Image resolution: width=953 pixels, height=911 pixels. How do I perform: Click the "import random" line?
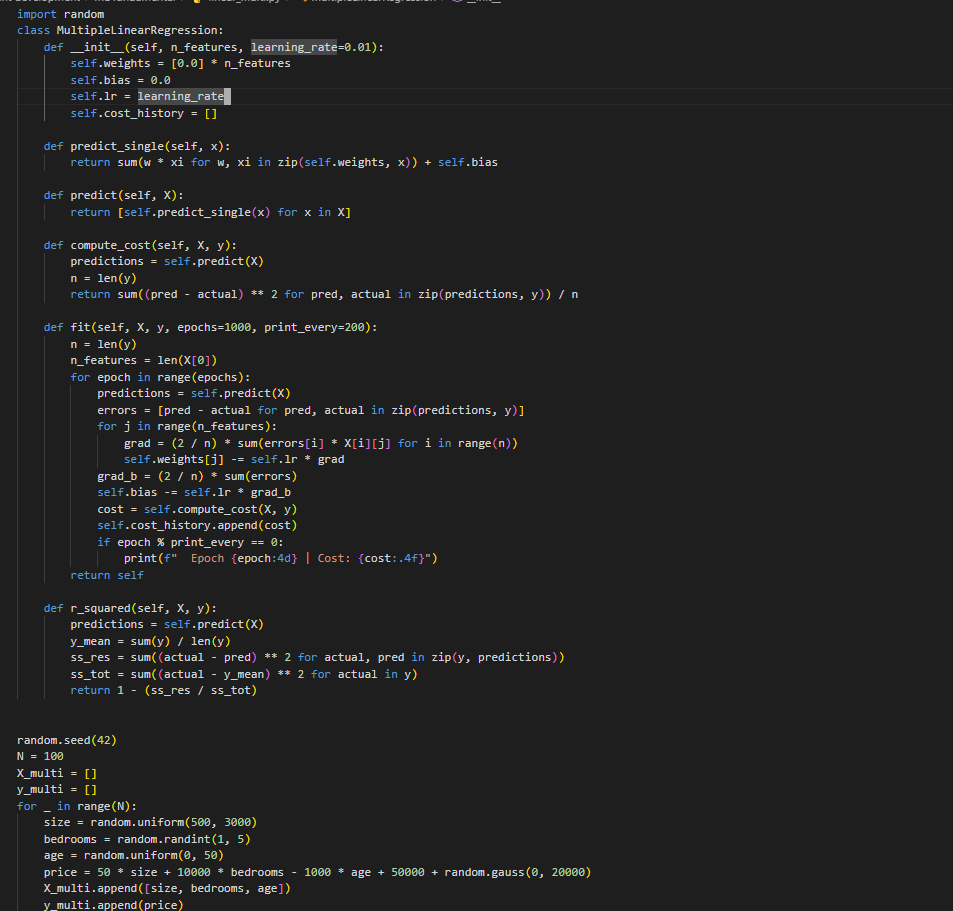pos(61,14)
